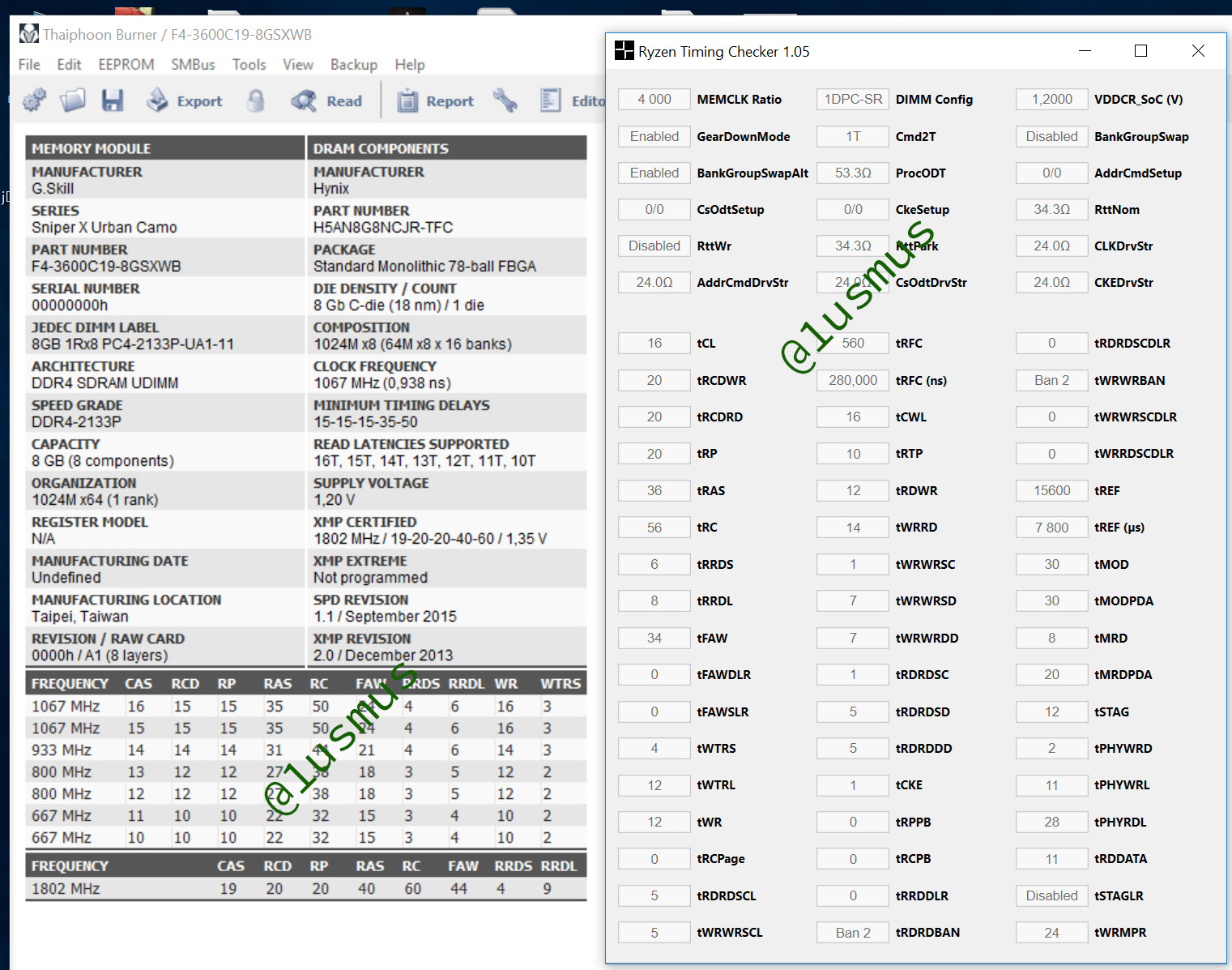Open the Backup menu
1232x970 pixels.
pyautogui.click(x=354, y=65)
